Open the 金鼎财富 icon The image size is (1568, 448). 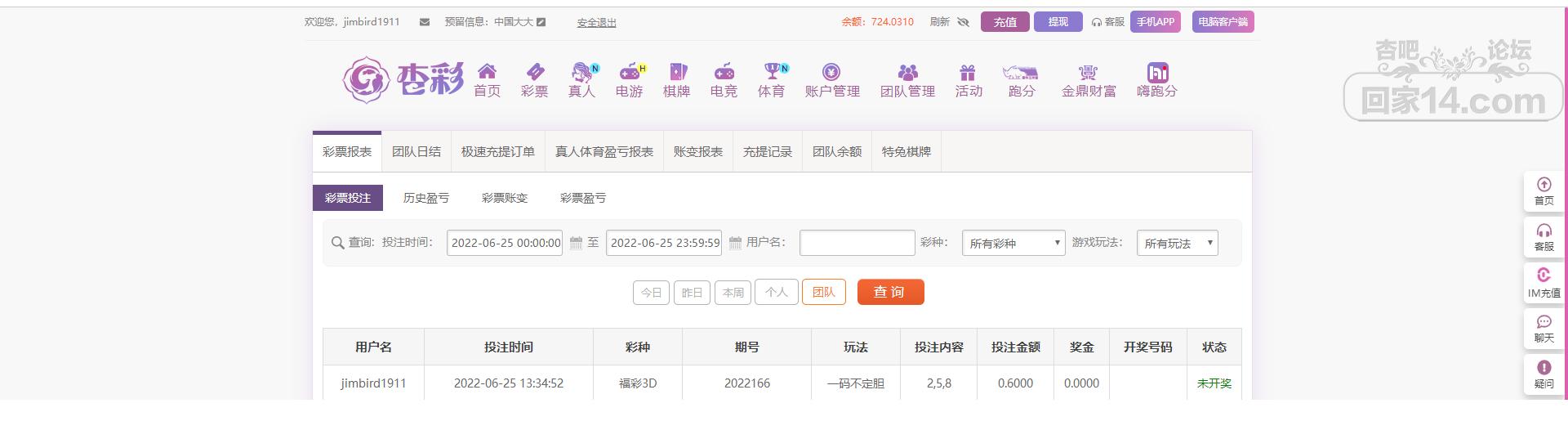pos(1088,72)
